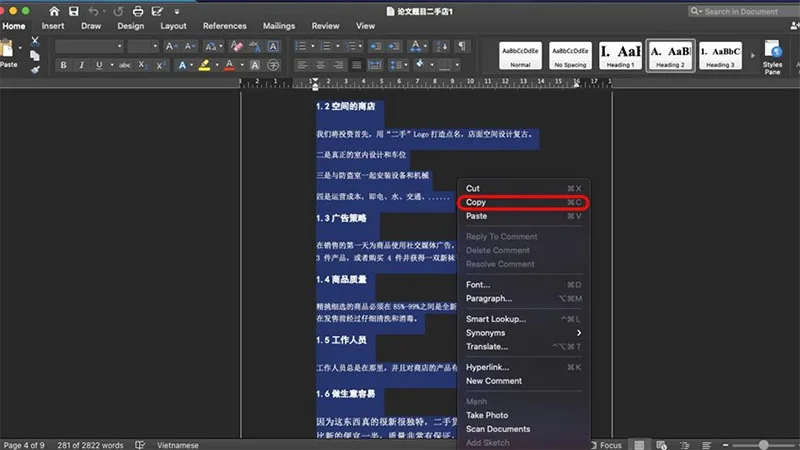
Task: Open the Paste options arrow
Action: point(20,48)
